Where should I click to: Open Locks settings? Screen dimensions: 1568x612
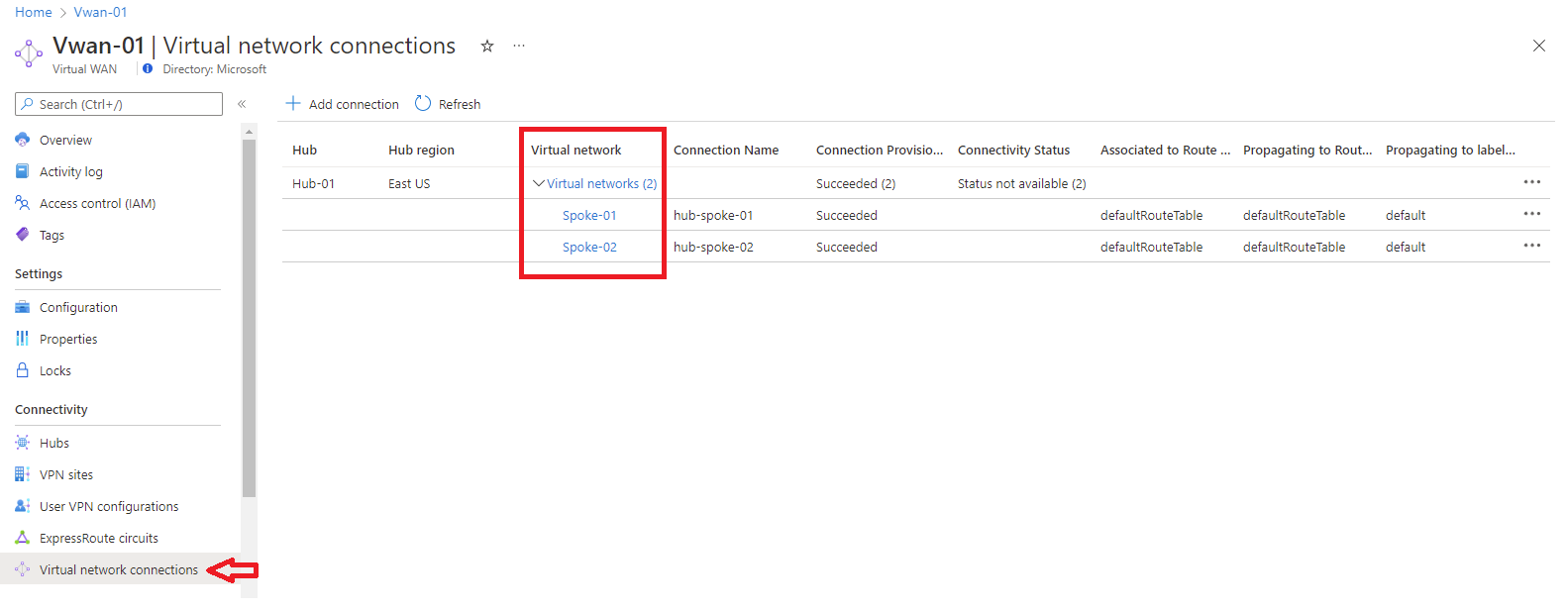(55, 371)
